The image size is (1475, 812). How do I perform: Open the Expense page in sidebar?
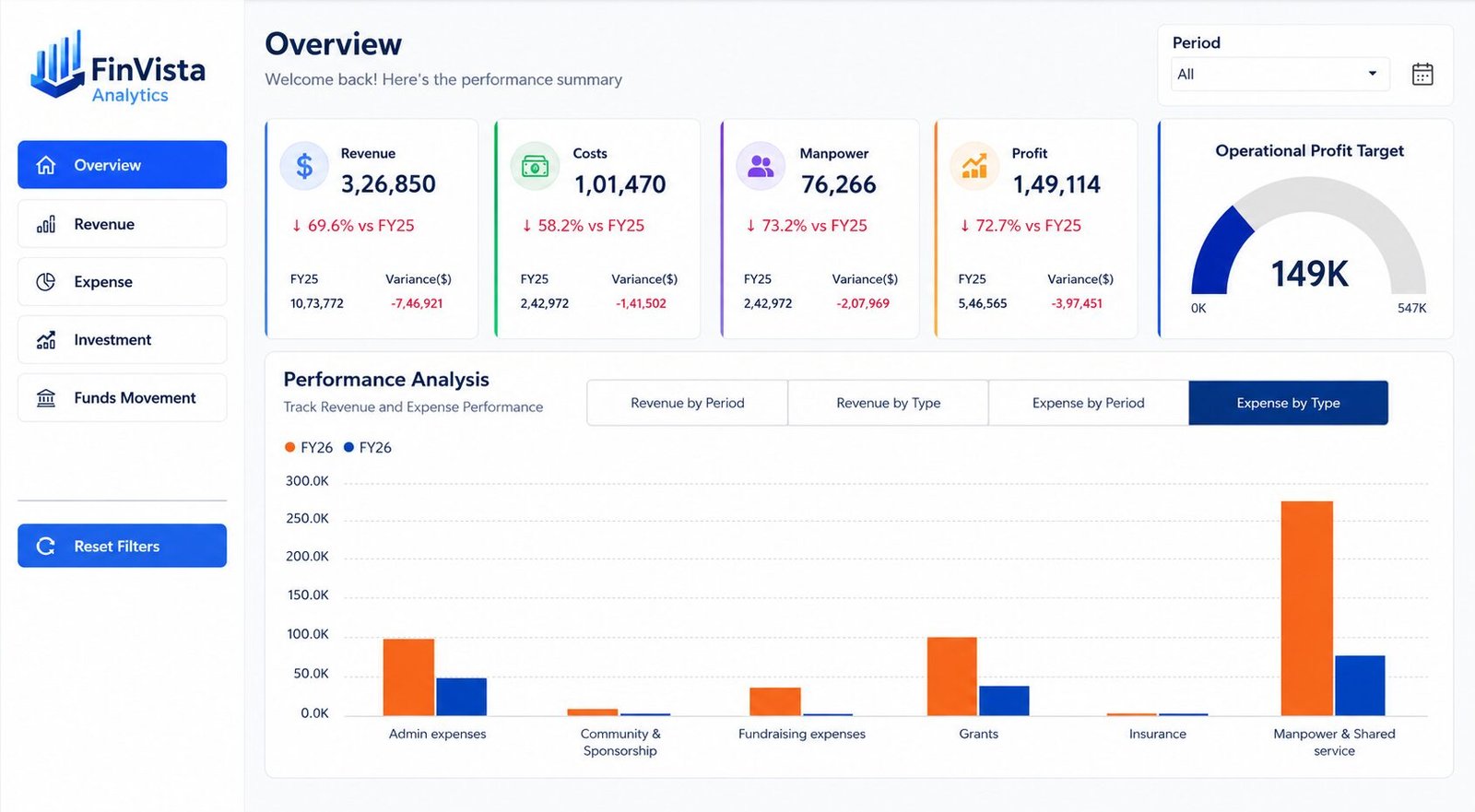[x=122, y=282]
